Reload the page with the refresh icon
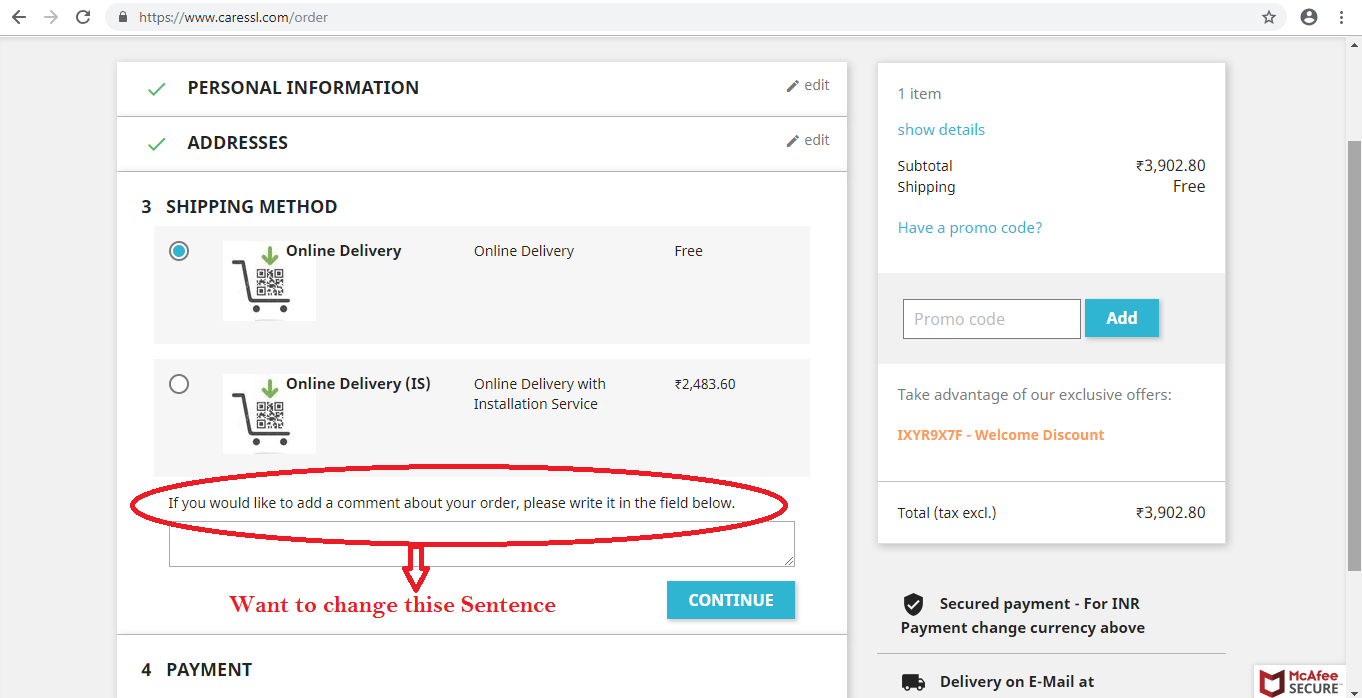Image resolution: width=1362 pixels, height=698 pixels. click(x=83, y=17)
